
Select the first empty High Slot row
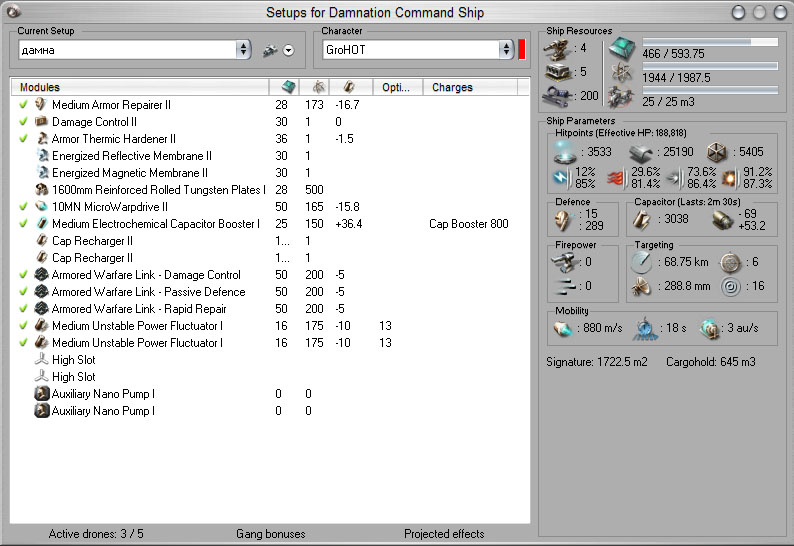[x=270, y=360]
